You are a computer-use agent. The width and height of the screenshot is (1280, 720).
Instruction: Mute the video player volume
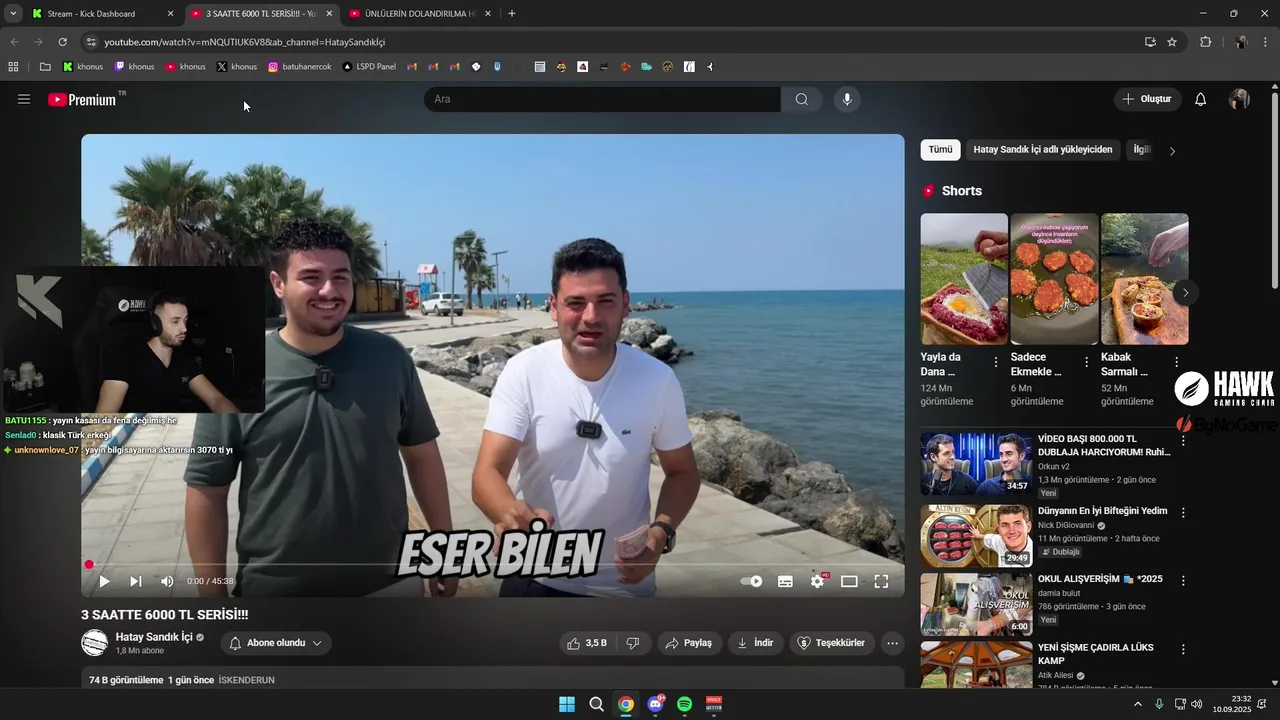tap(167, 581)
